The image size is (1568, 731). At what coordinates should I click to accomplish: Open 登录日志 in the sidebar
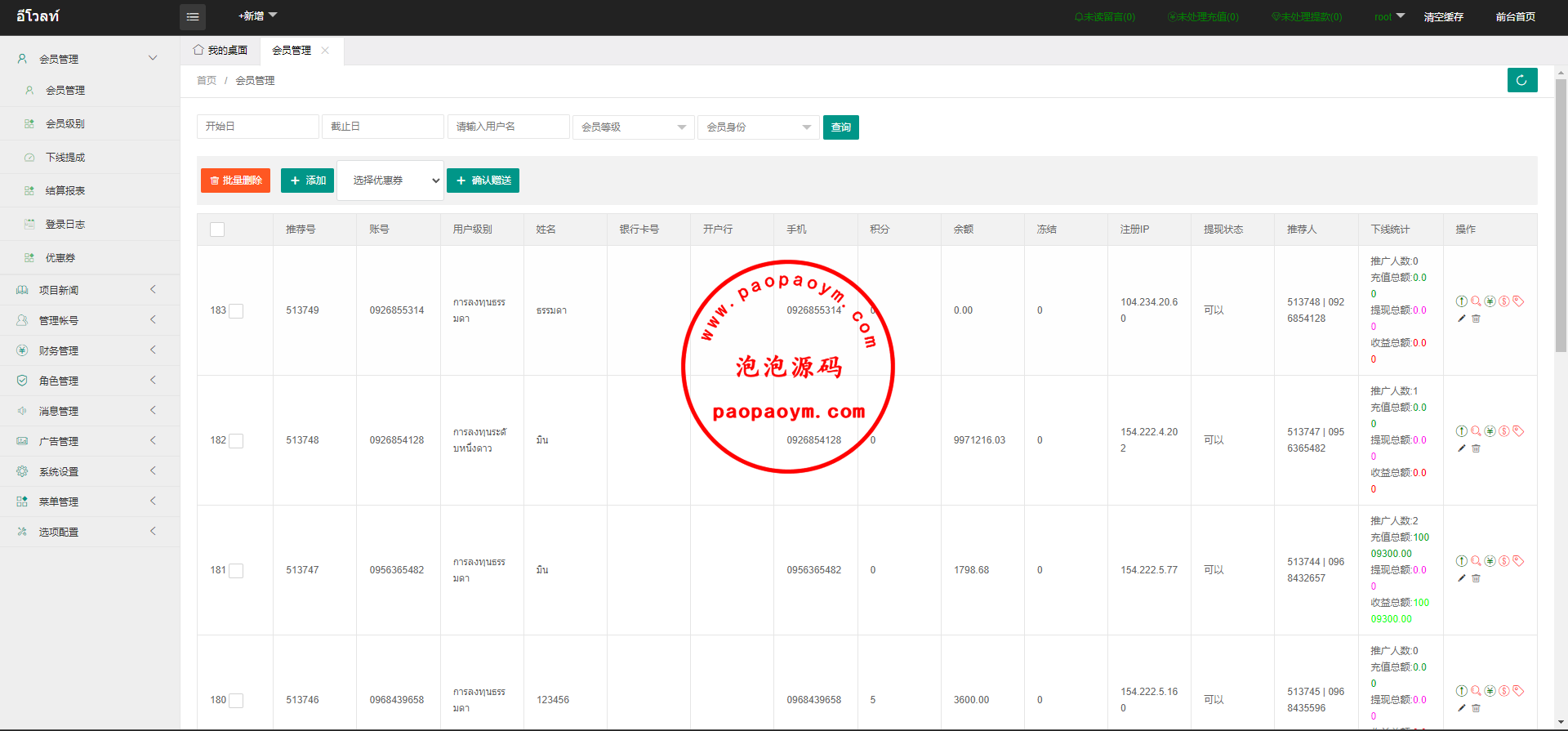click(x=65, y=225)
